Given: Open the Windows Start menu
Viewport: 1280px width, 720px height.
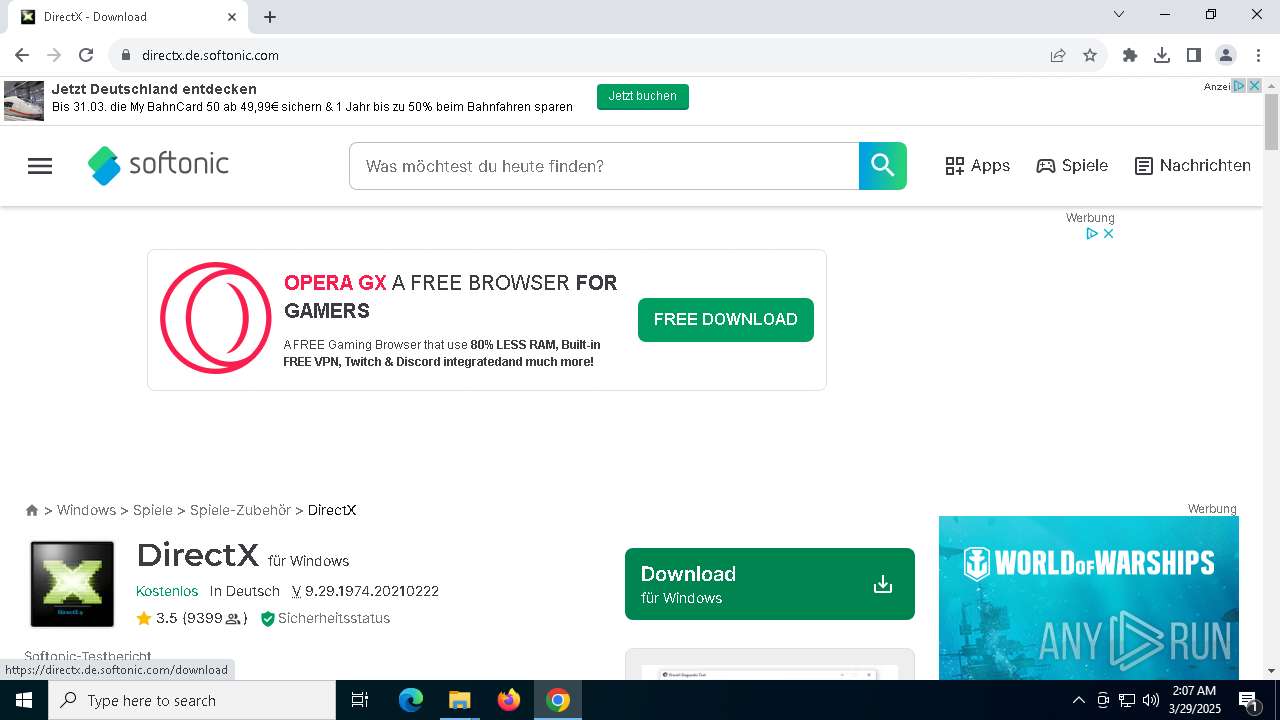Looking at the screenshot, I should (x=24, y=700).
